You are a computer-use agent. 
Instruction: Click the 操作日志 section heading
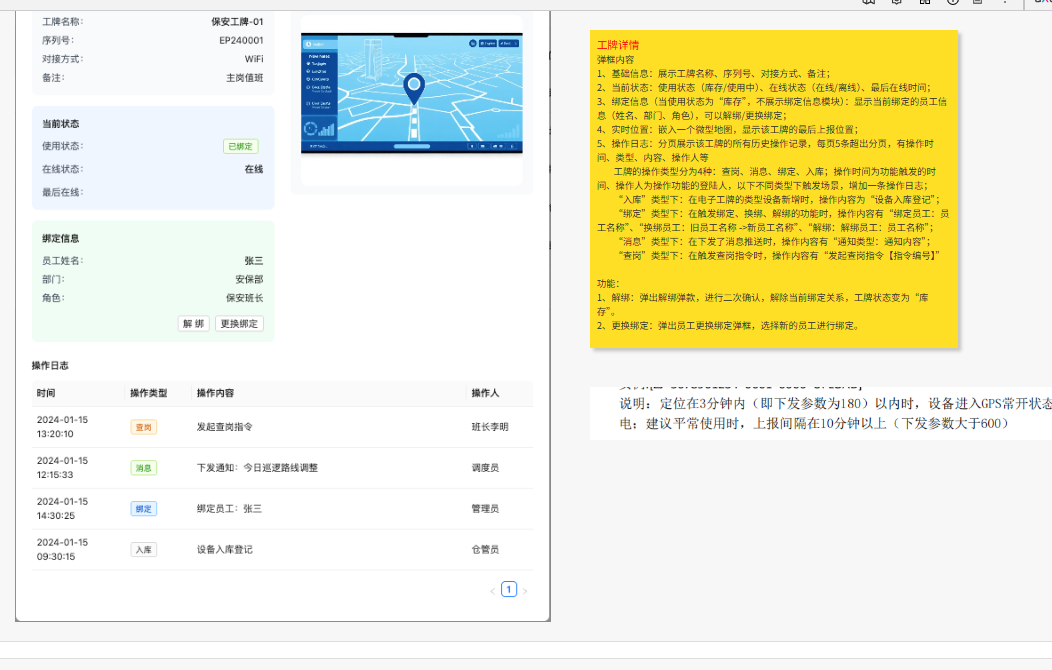coord(50,366)
